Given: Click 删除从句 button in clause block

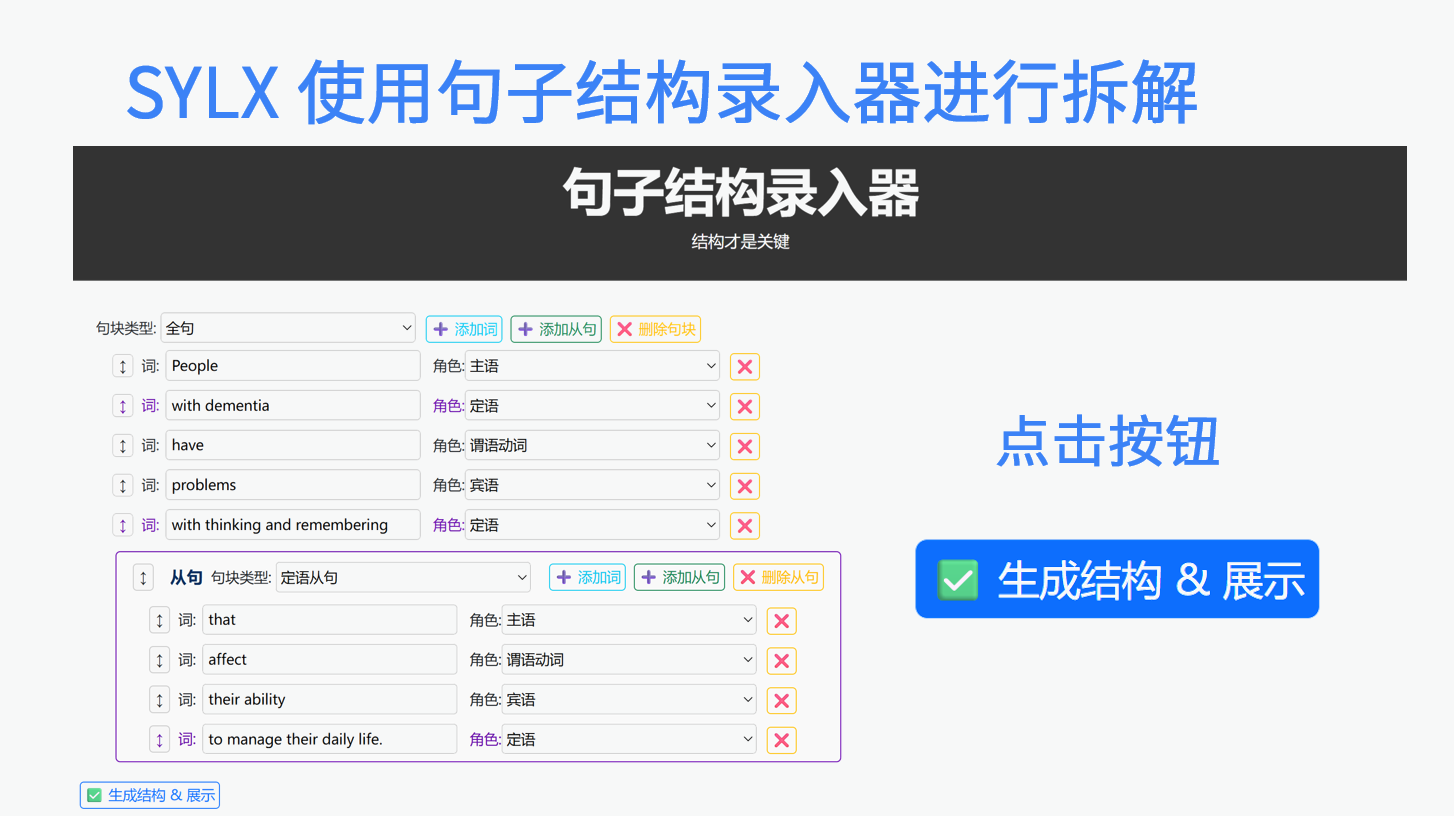Looking at the screenshot, I should (778, 577).
